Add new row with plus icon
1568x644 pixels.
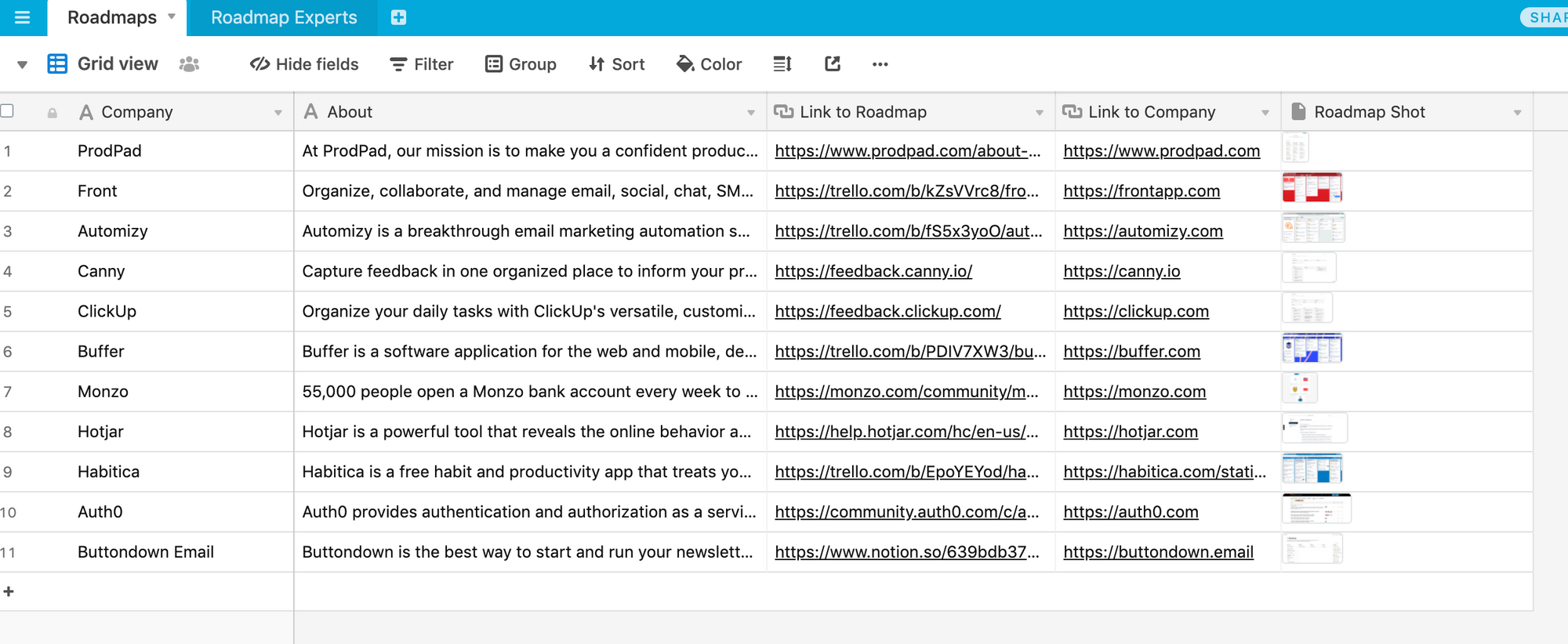click(x=9, y=592)
